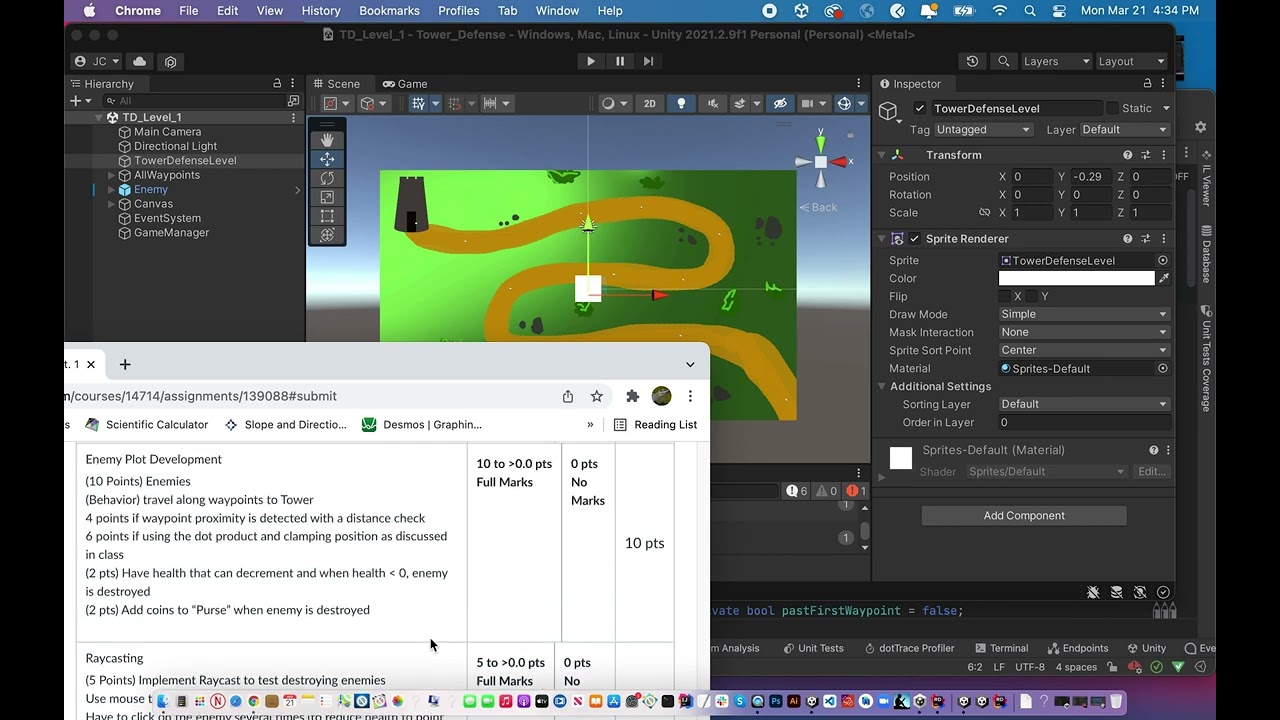Open Desmos Graphing bookmark

tap(422, 425)
